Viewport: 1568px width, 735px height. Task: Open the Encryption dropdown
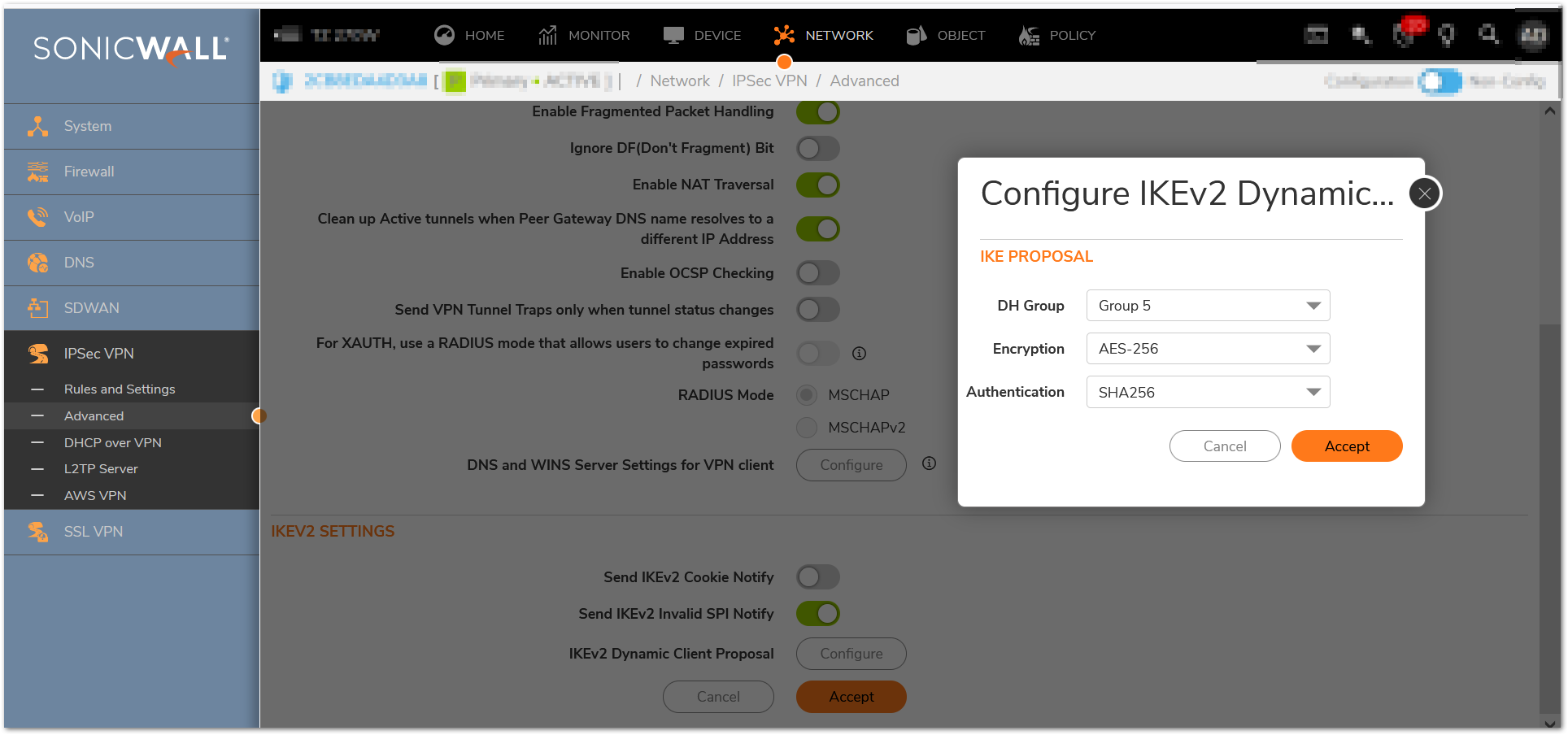(x=1208, y=349)
